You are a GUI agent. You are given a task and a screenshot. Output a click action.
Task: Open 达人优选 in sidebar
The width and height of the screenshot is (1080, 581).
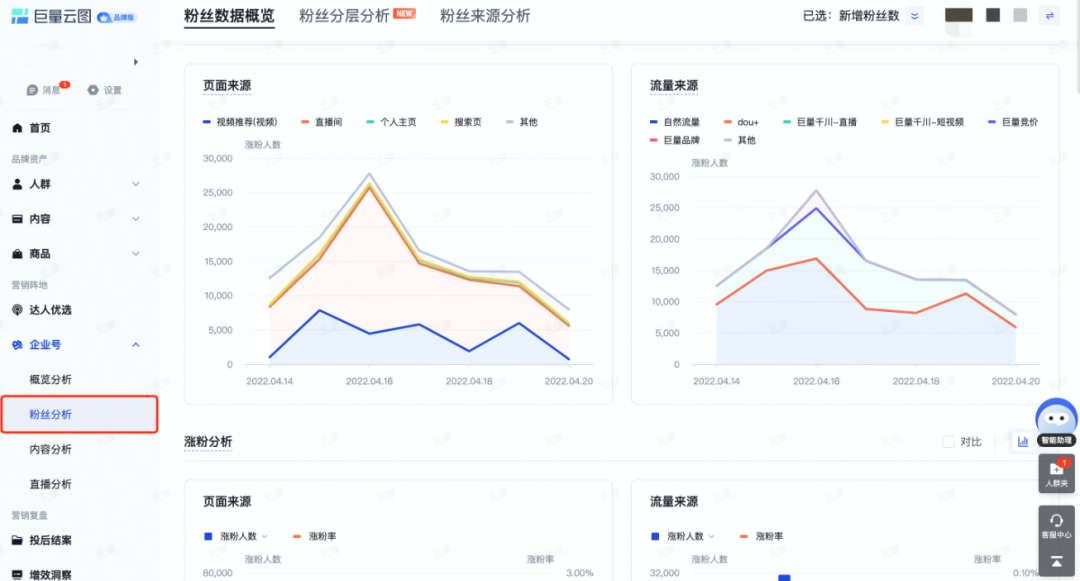[50, 310]
